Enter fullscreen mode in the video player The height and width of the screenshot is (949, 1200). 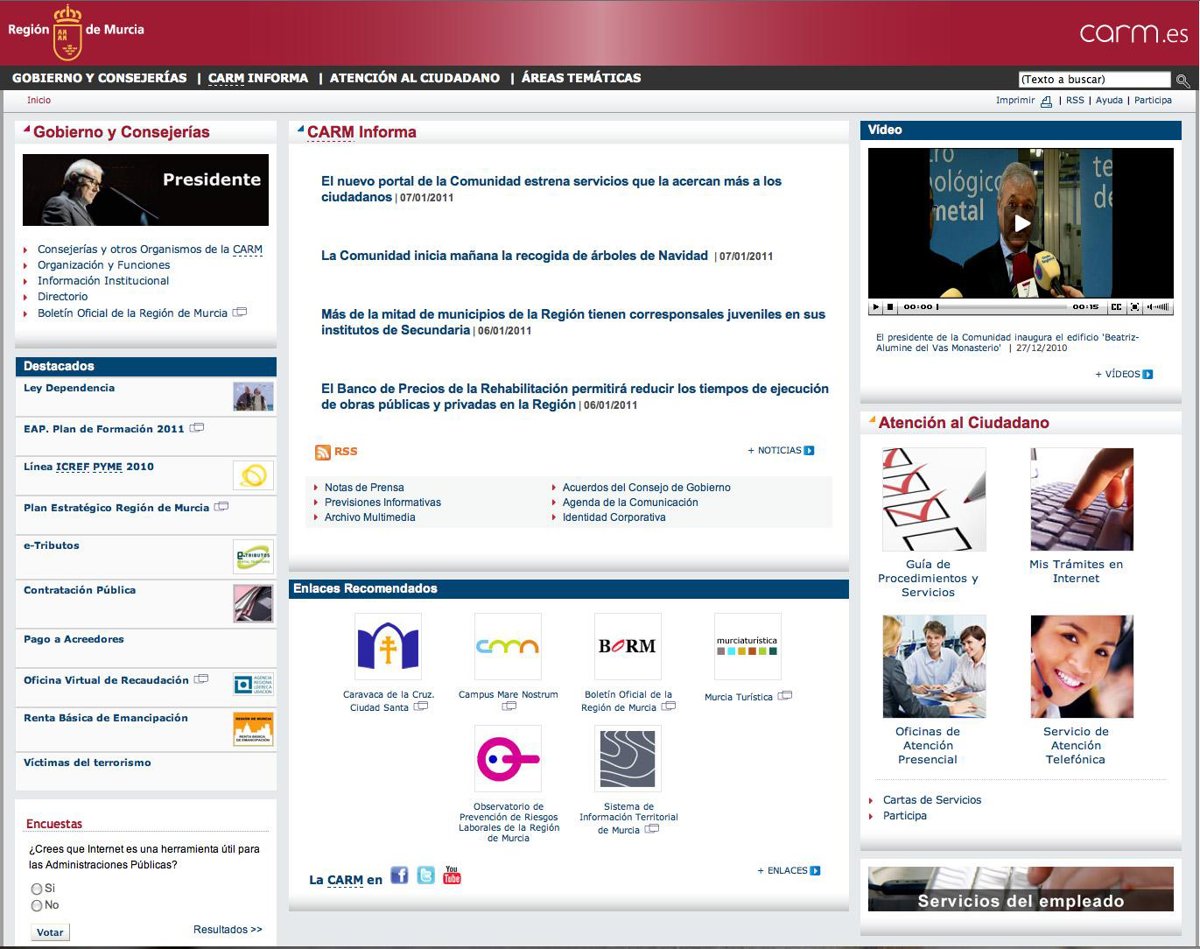point(1136,307)
